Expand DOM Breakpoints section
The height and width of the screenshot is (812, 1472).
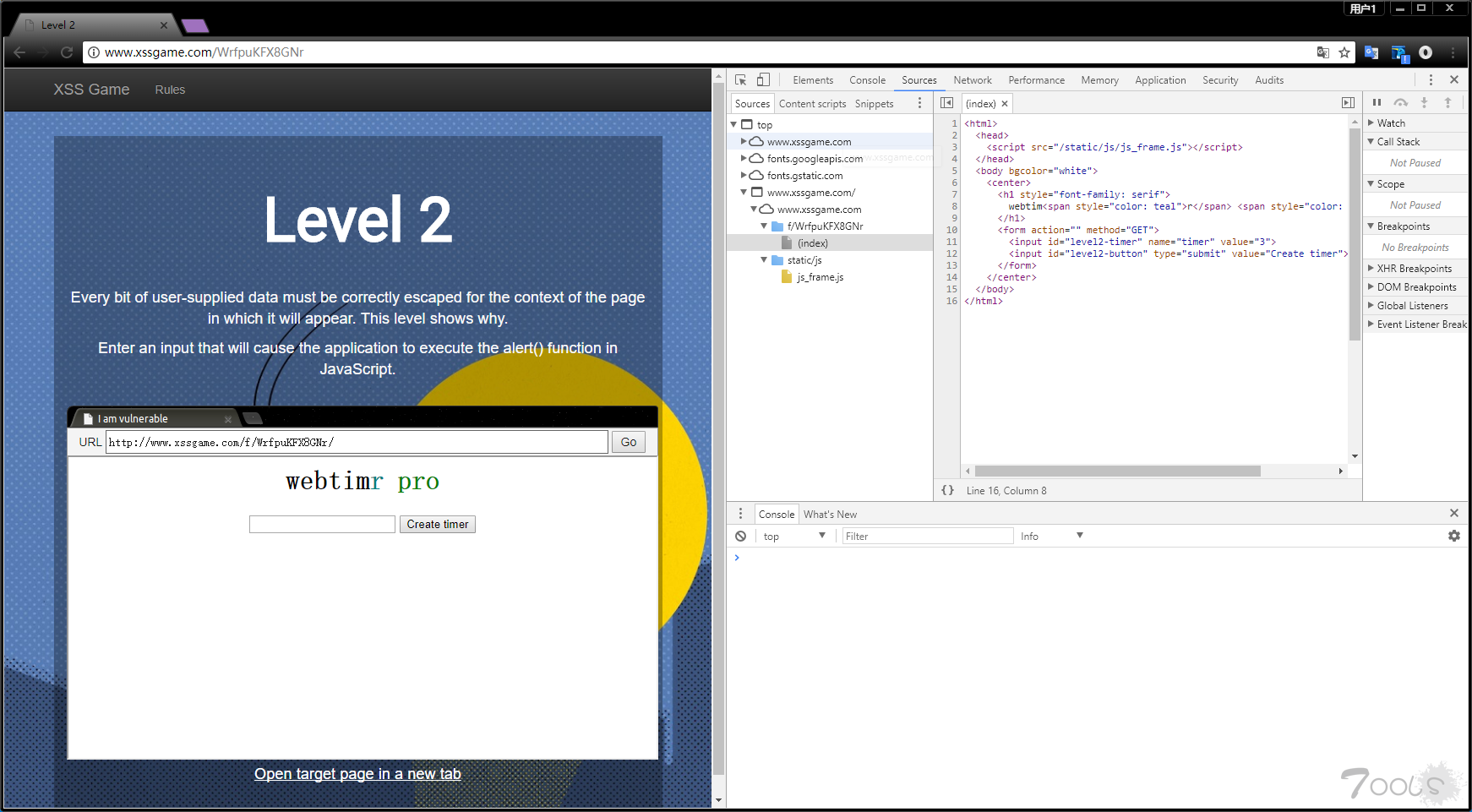[1371, 286]
